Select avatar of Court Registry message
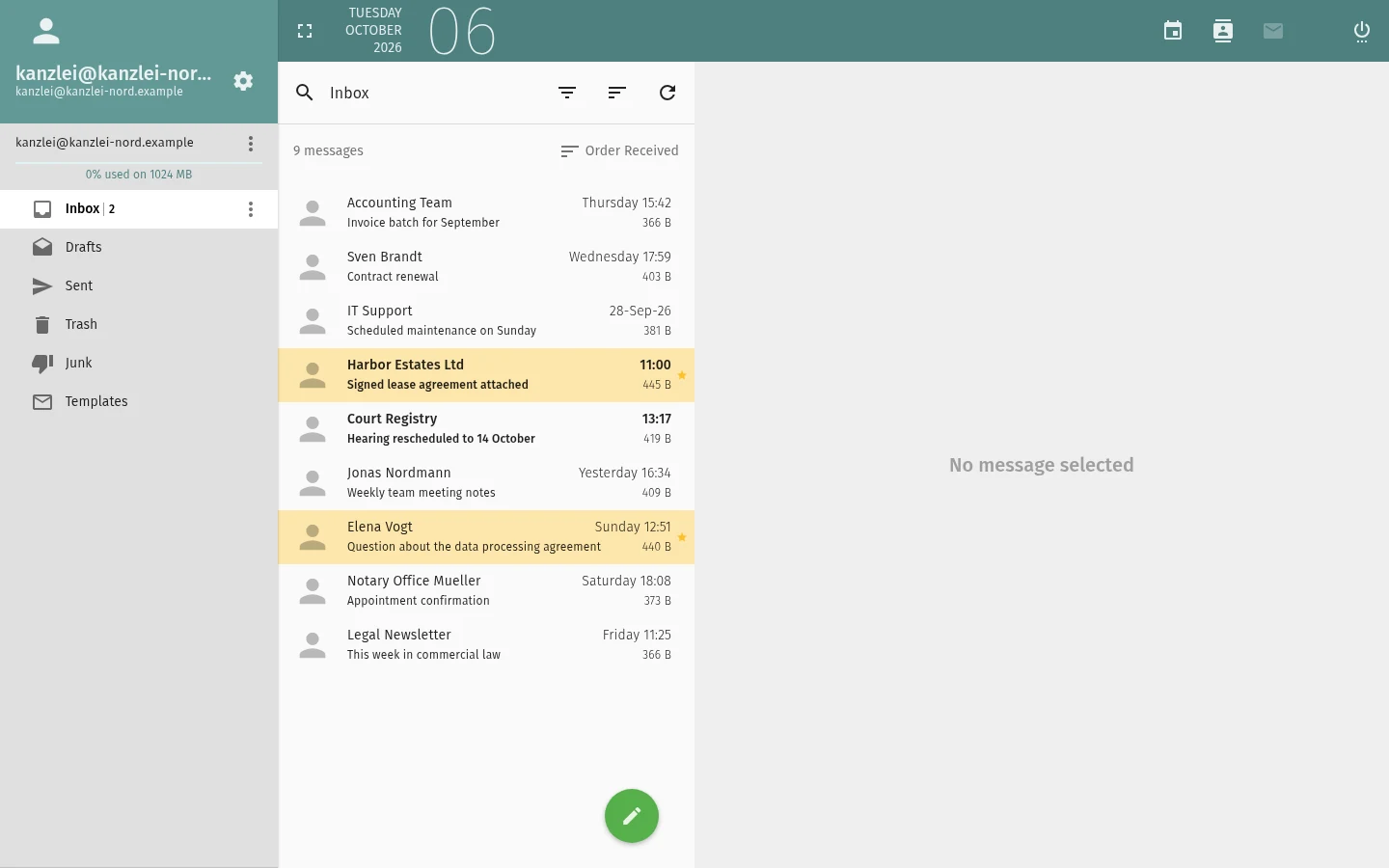The width and height of the screenshot is (1389, 868). (313, 429)
